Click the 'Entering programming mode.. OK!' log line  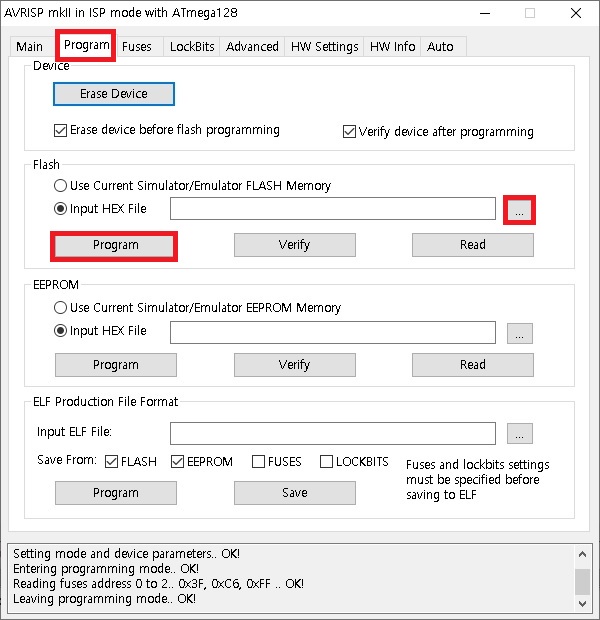click(x=106, y=569)
